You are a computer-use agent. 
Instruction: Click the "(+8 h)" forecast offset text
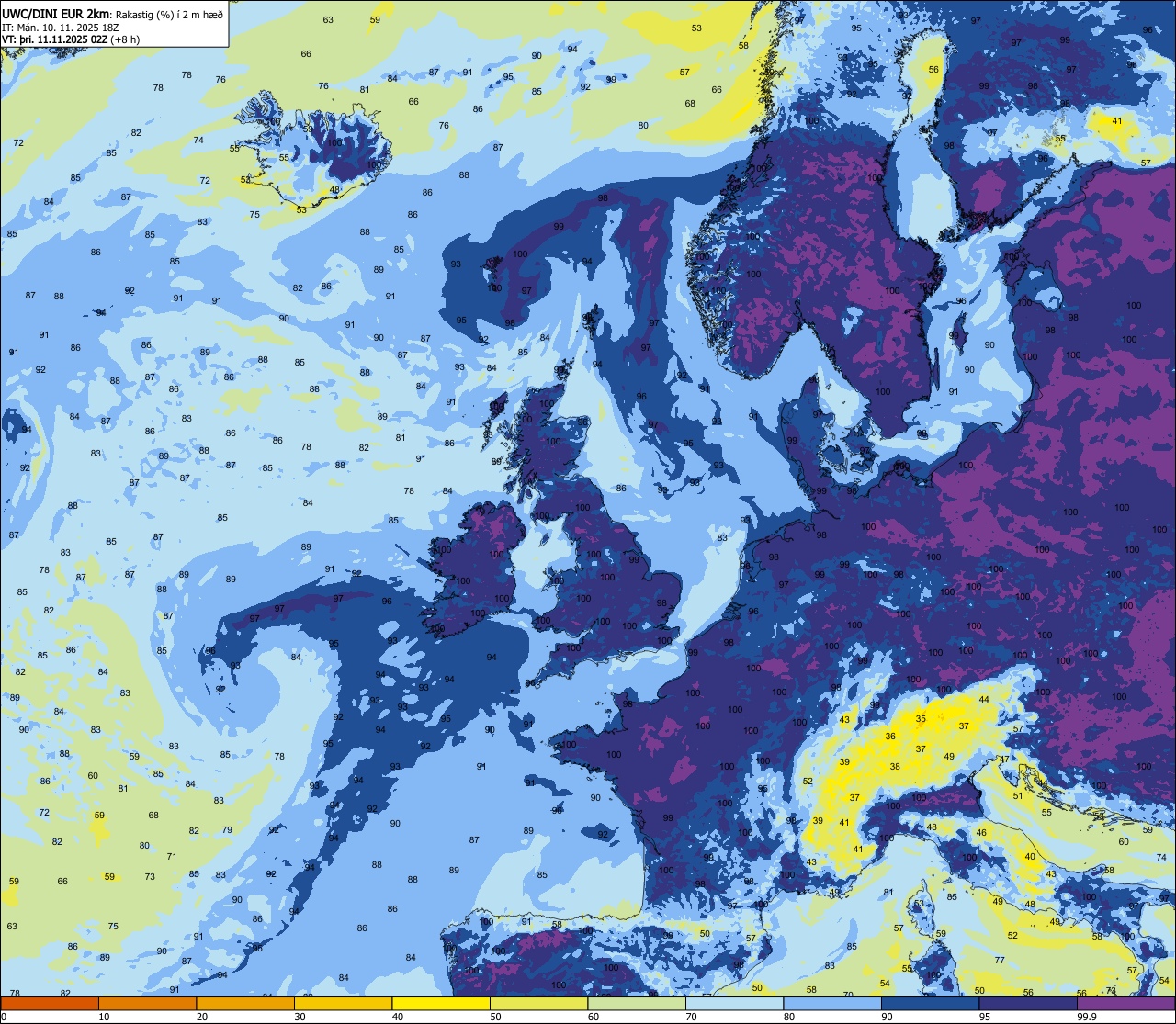[x=125, y=39]
